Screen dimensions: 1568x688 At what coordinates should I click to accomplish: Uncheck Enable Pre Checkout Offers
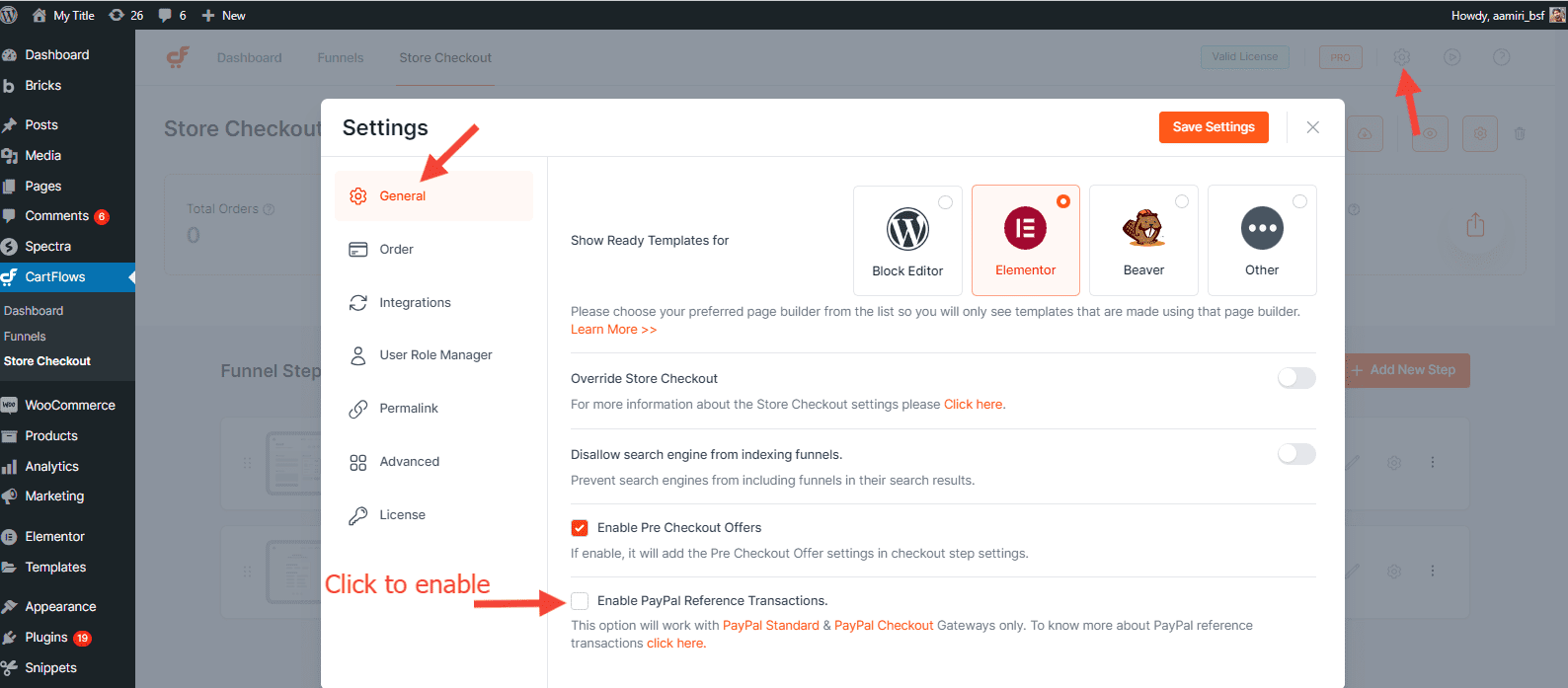point(580,528)
